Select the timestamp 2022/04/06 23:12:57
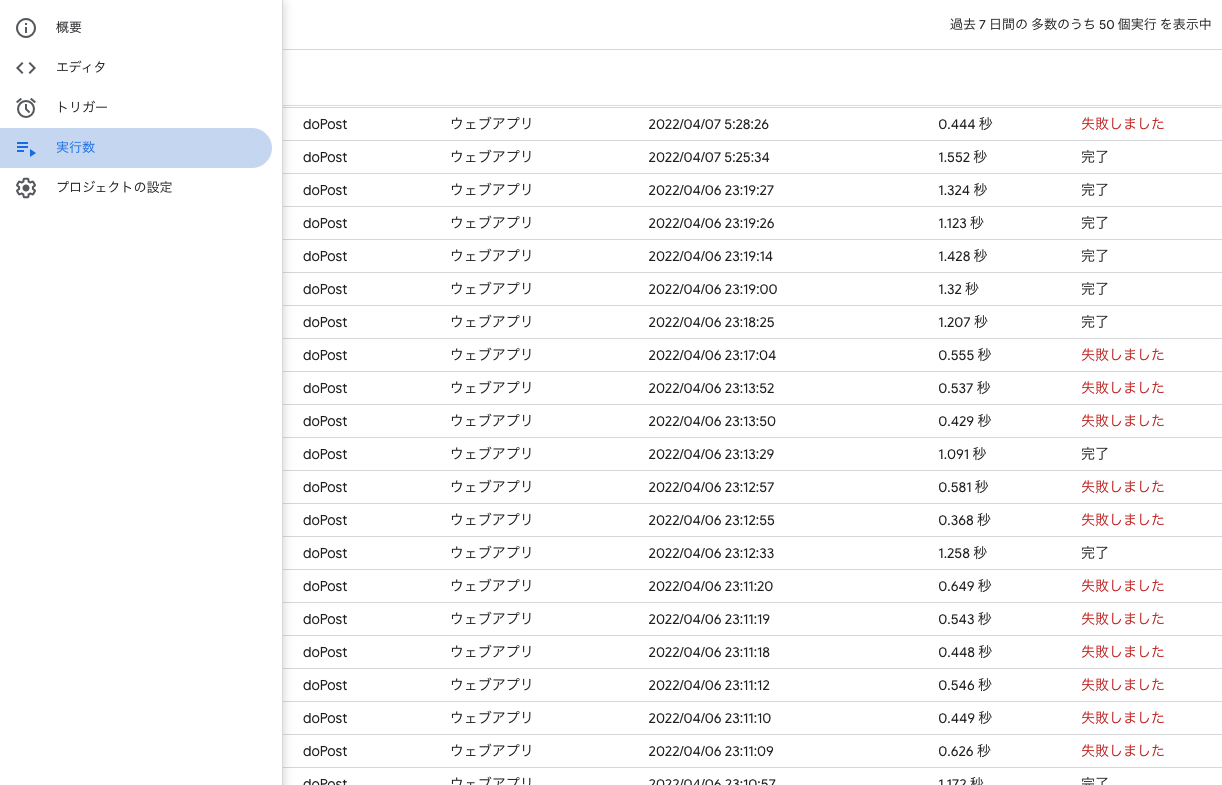This screenshot has width=1222, height=785. 711,487
